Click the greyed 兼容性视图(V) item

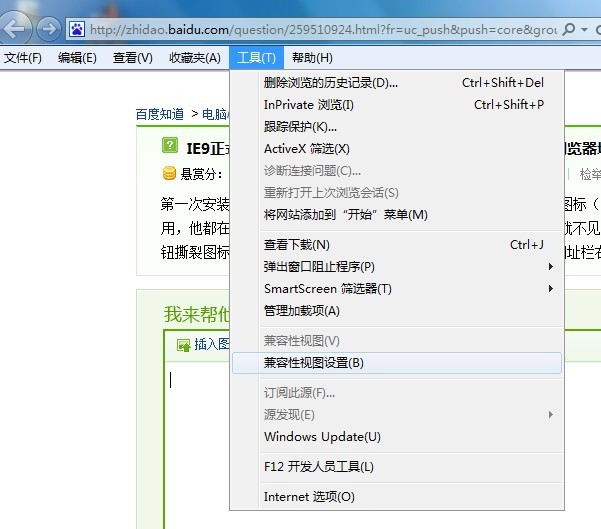pos(397,341)
